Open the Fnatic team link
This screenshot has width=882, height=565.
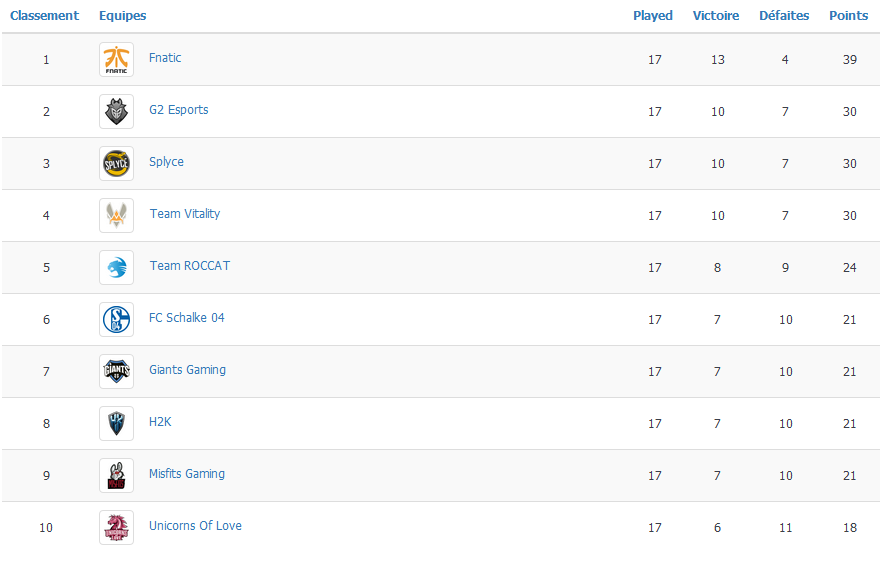click(165, 57)
